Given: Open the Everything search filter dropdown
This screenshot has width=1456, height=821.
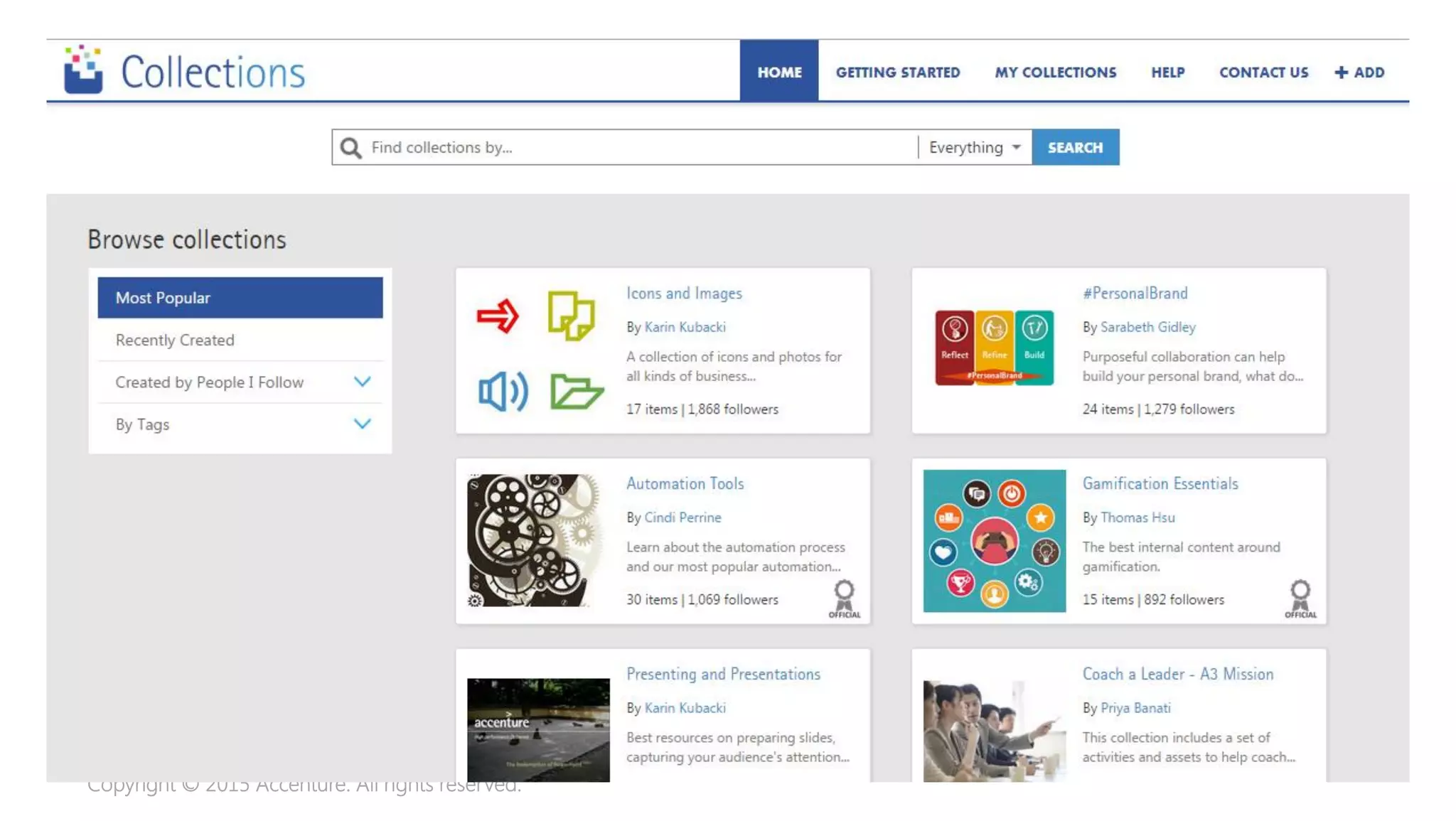Looking at the screenshot, I should pyautogui.click(x=975, y=148).
